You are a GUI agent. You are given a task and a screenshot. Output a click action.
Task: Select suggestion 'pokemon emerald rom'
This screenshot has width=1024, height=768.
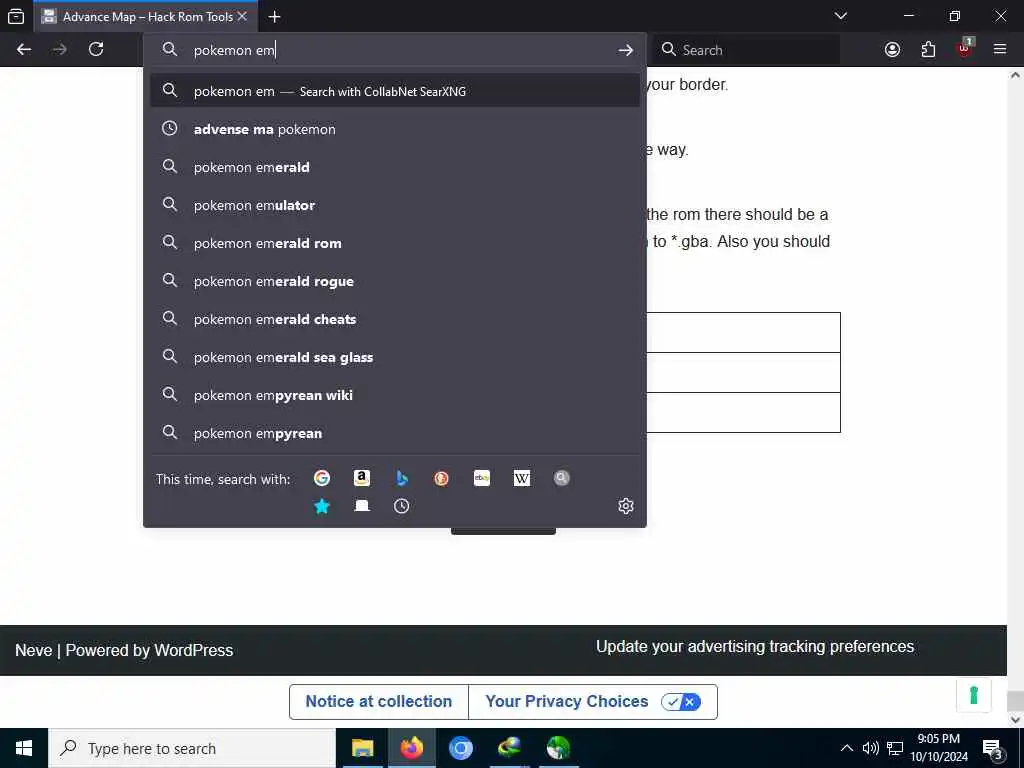point(394,243)
